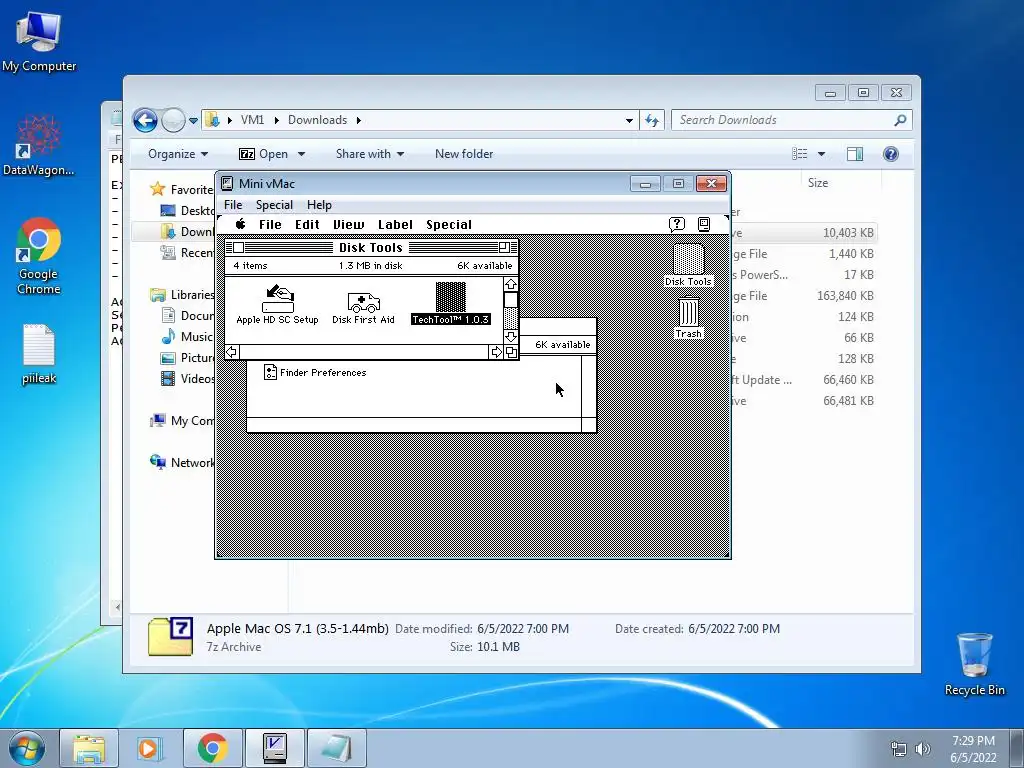Open the address bar history dropdown
This screenshot has width=1024, height=768.
[x=629, y=120]
